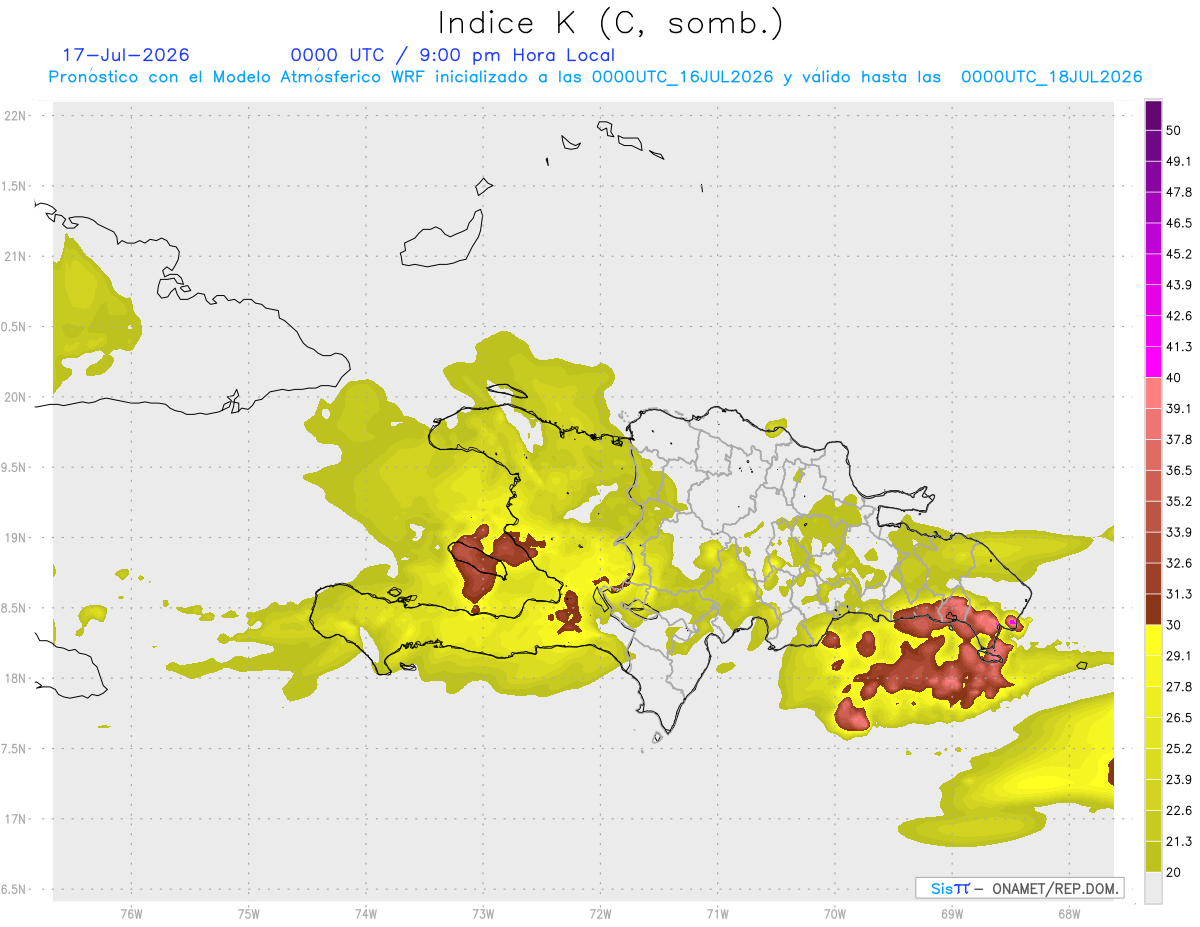Click the color bar value "33.9"
This screenshot has width=1200, height=927.
coord(1178,532)
